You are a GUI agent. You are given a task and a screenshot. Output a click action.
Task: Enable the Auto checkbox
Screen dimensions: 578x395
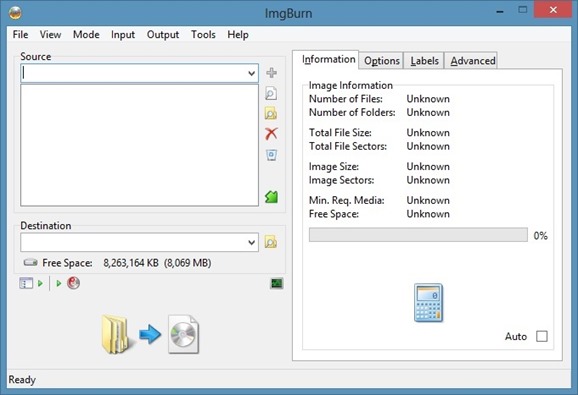(x=542, y=336)
